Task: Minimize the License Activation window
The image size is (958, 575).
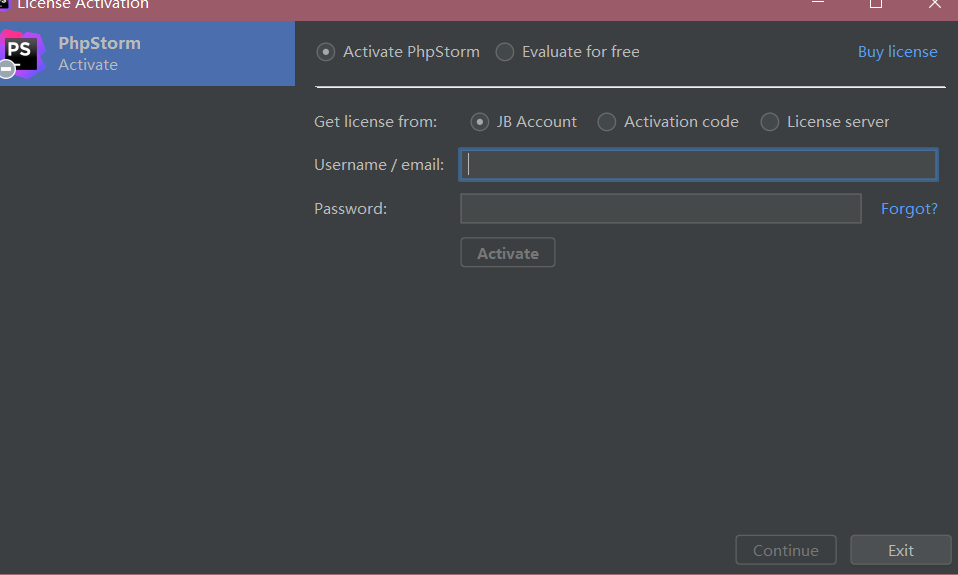Action: [818, 3]
